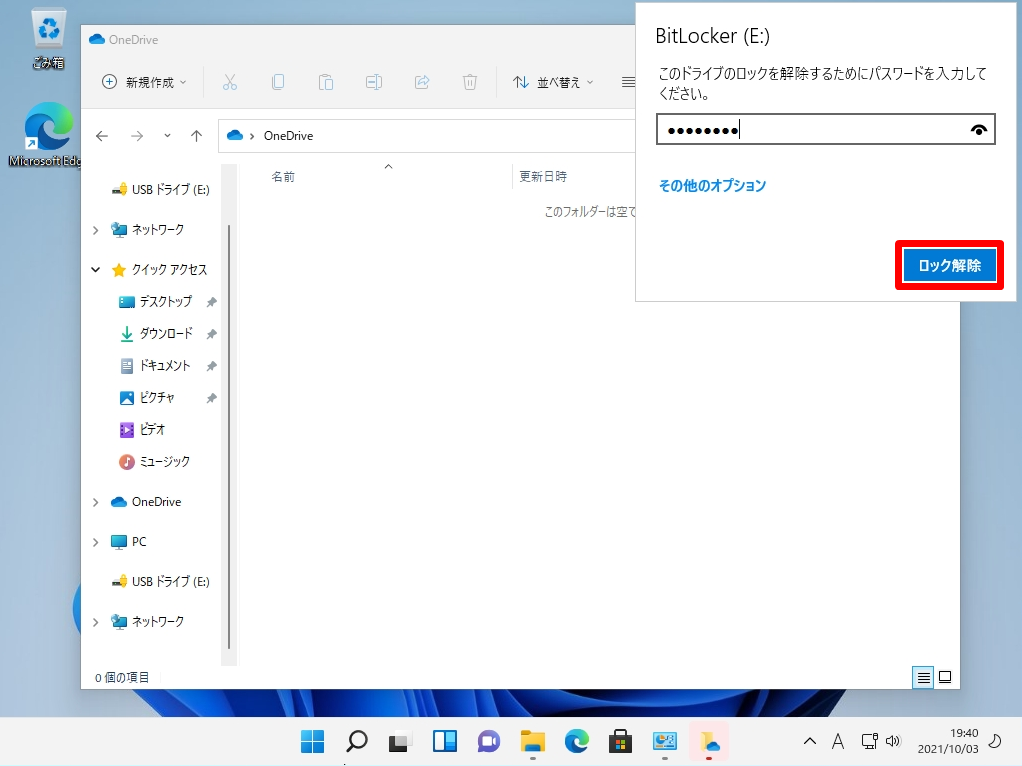Click the ドキュメント pin icon

tap(211, 366)
